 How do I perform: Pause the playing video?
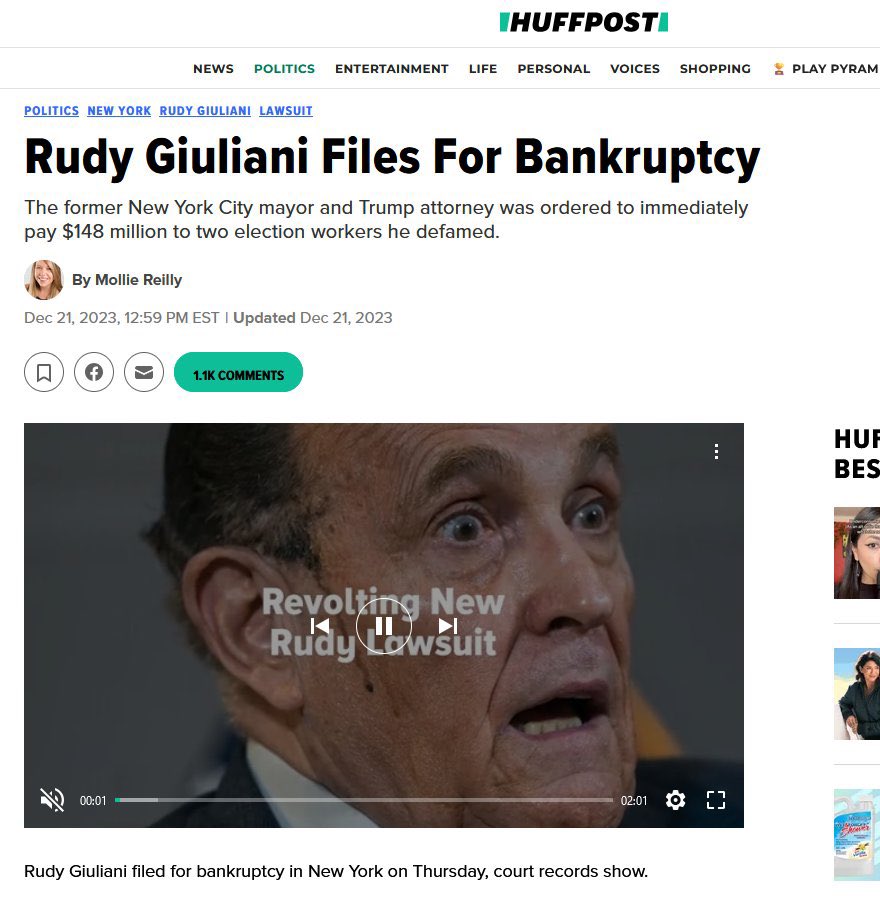384,626
